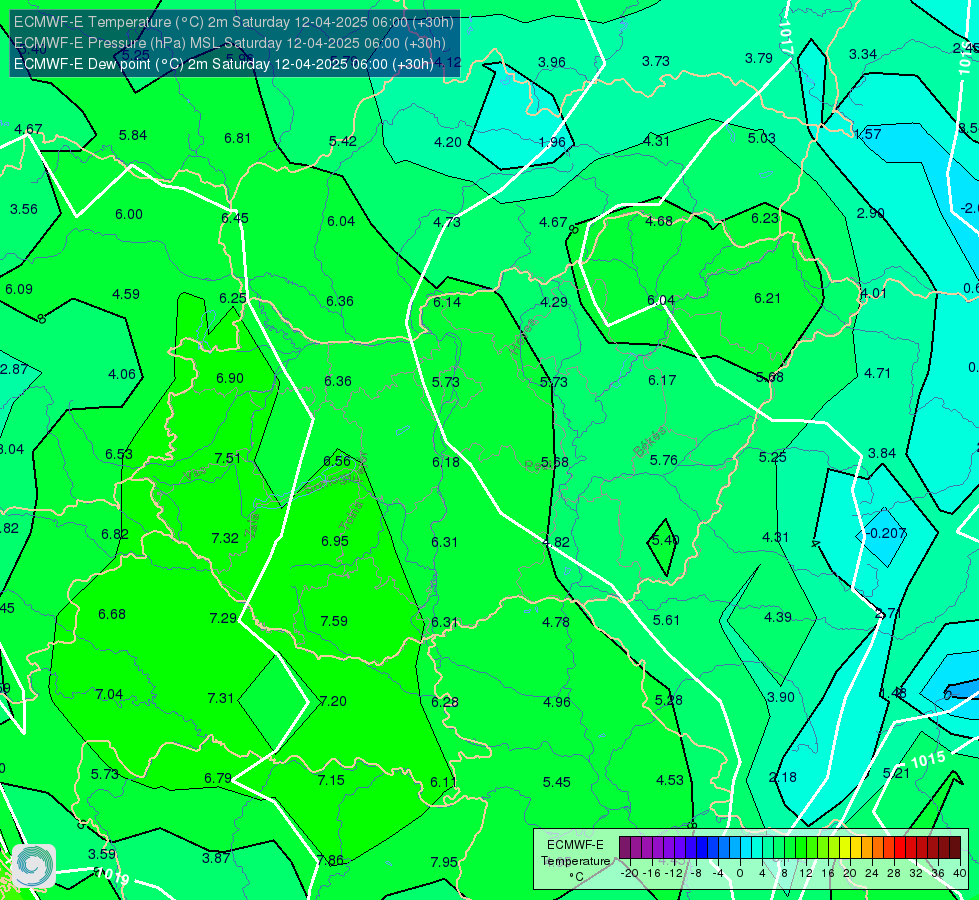Image resolution: width=979 pixels, height=900 pixels.
Task: Click the map value 2.18
Action: 782,777
